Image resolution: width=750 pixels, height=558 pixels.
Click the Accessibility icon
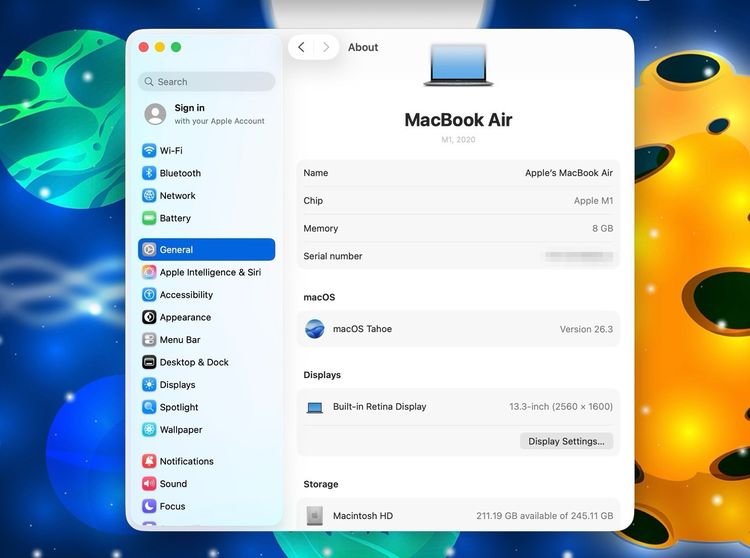(149, 295)
